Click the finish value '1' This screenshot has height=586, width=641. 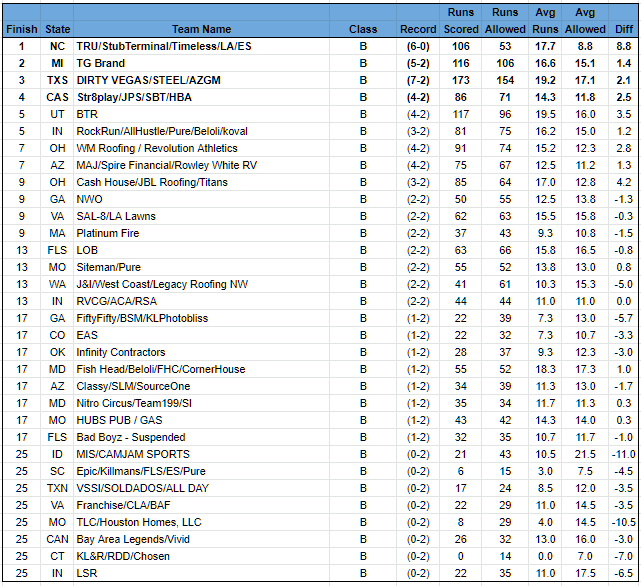click(22, 46)
